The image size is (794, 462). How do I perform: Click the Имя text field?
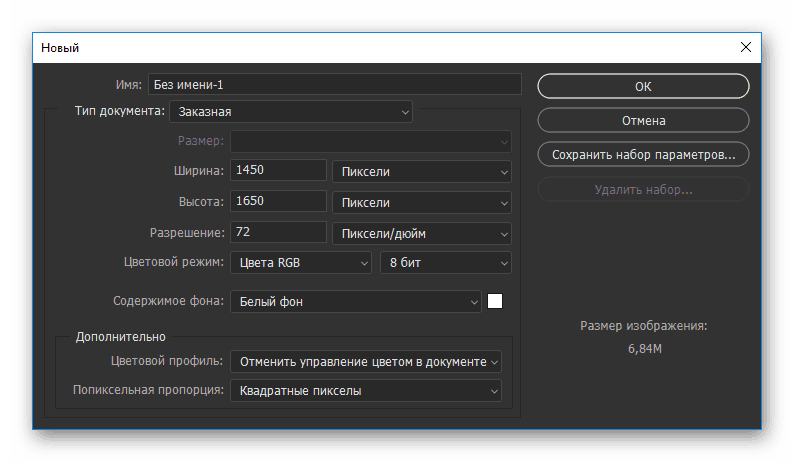point(335,85)
